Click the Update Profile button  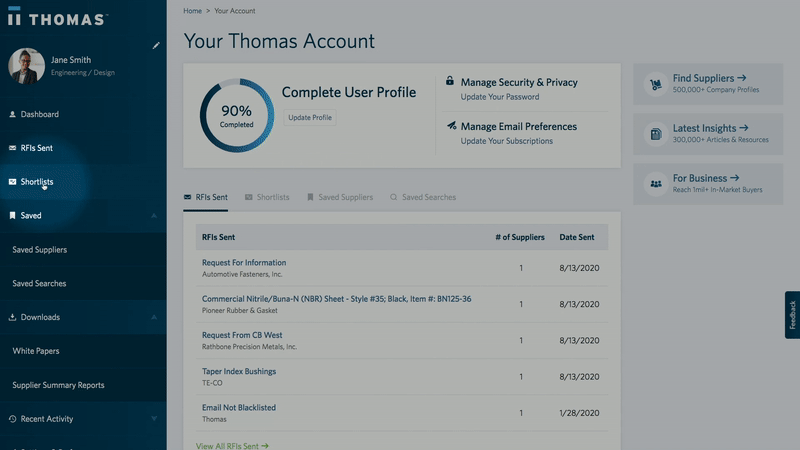310,118
